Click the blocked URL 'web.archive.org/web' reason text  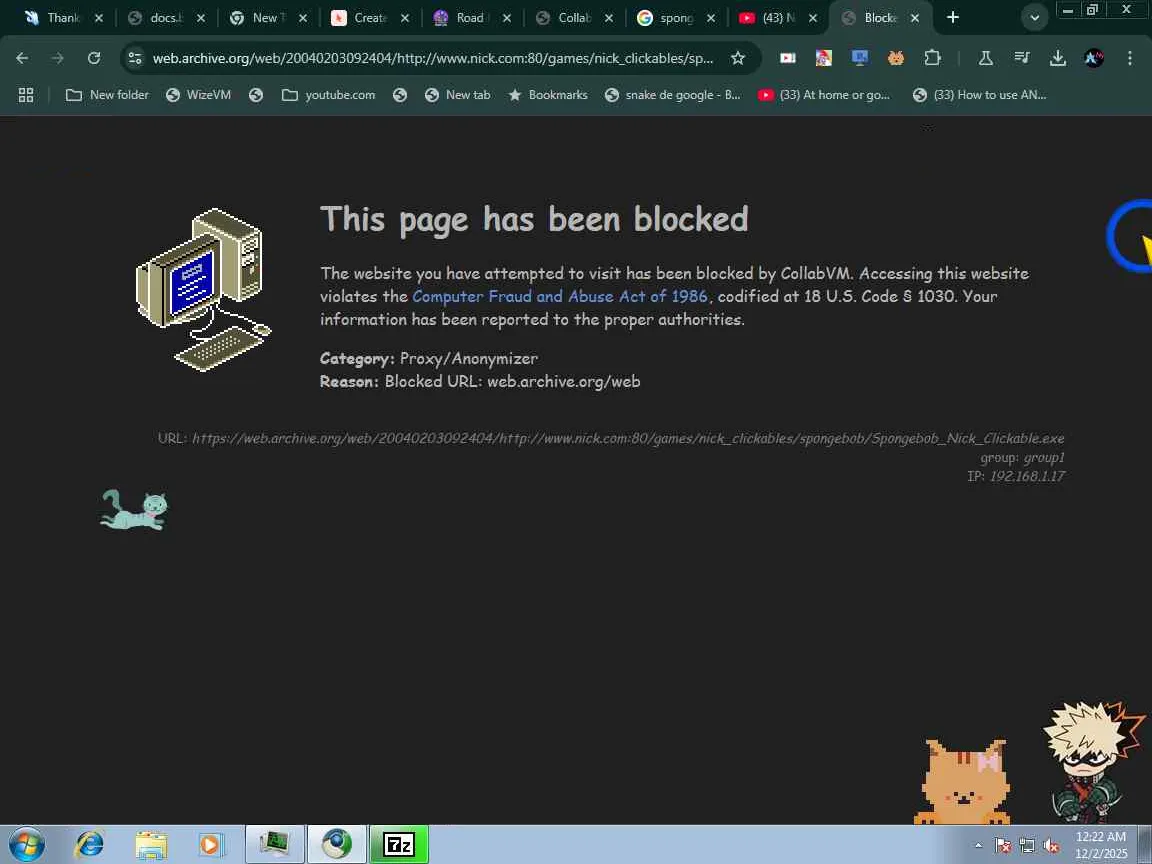click(x=564, y=381)
